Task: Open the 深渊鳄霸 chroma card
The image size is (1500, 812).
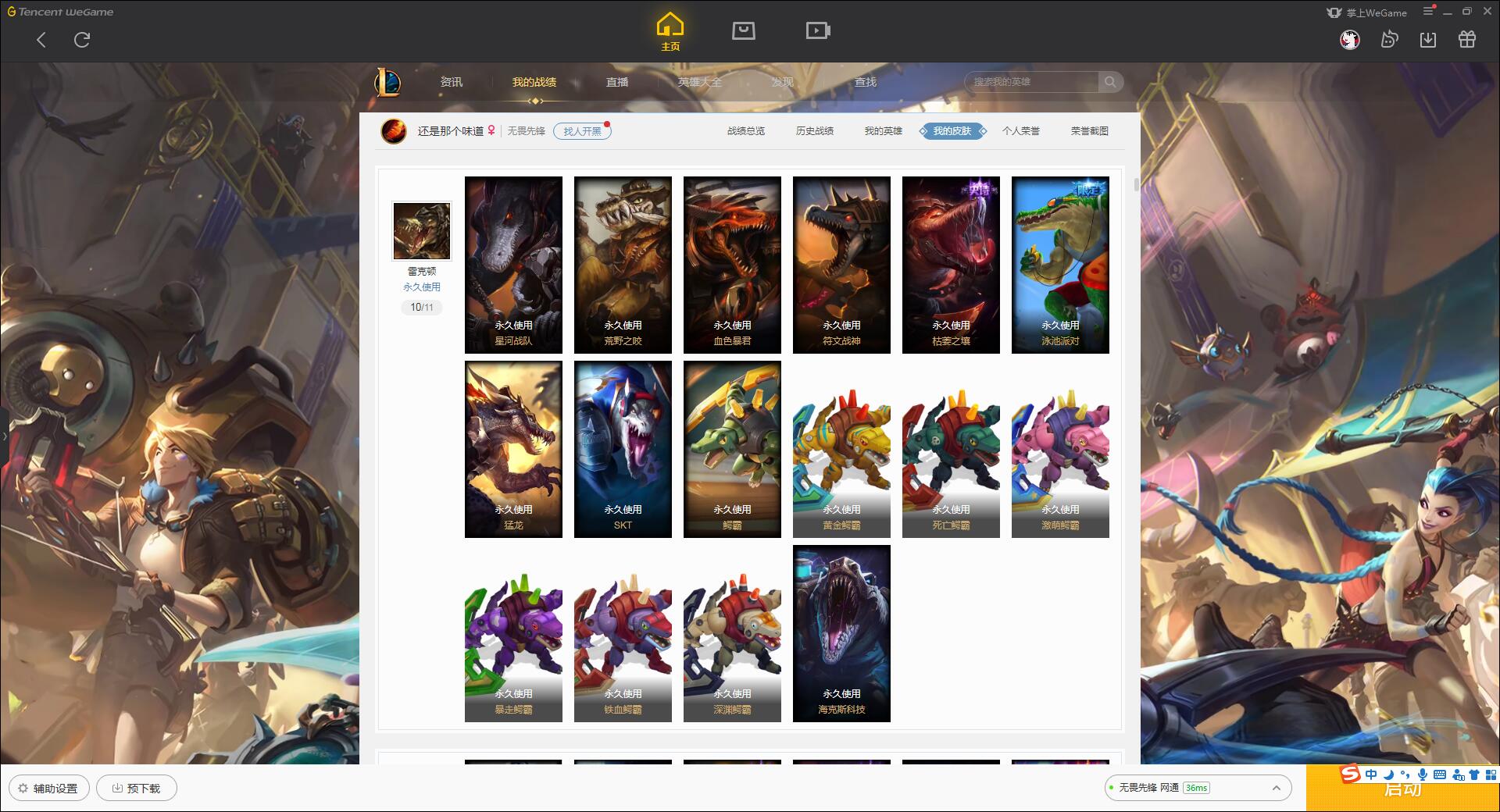Action: pos(732,633)
